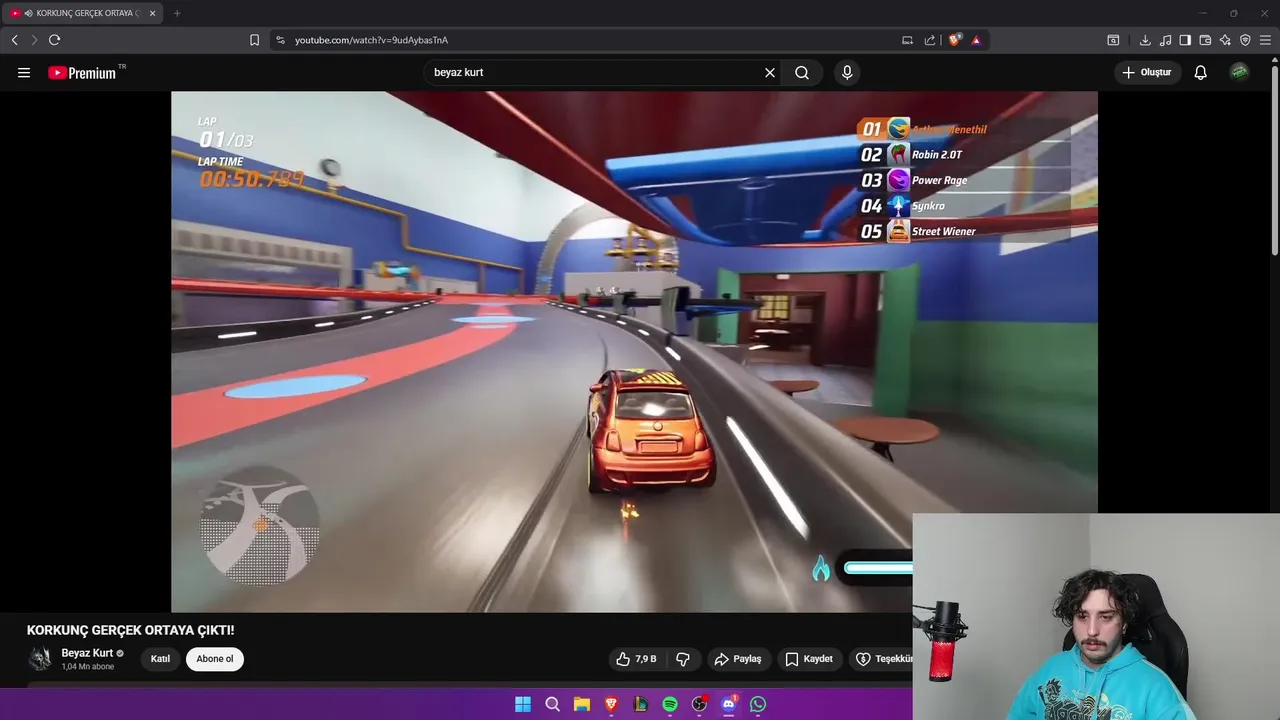The image size is (1280, 720).
Task: Open WhatsApp from the taskbar
Action: coord(758,704)
